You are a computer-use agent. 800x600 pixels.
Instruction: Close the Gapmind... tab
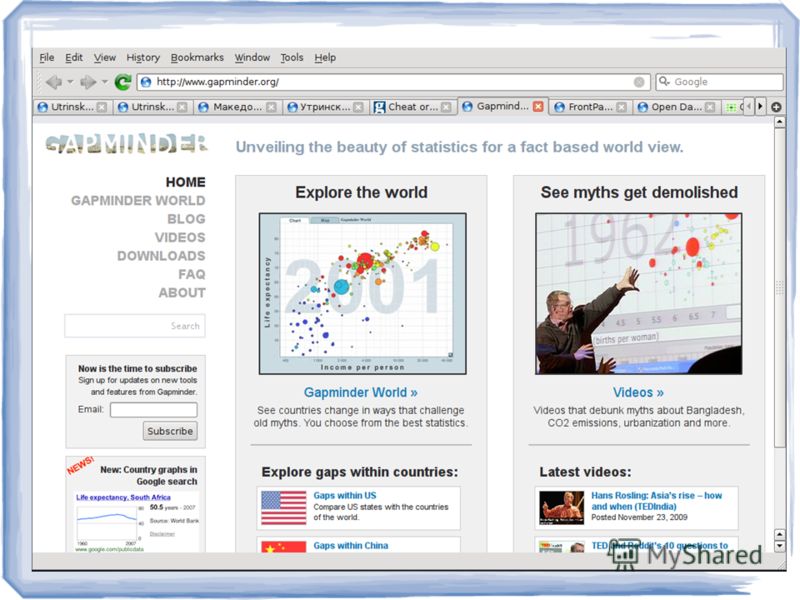point(538,106)
